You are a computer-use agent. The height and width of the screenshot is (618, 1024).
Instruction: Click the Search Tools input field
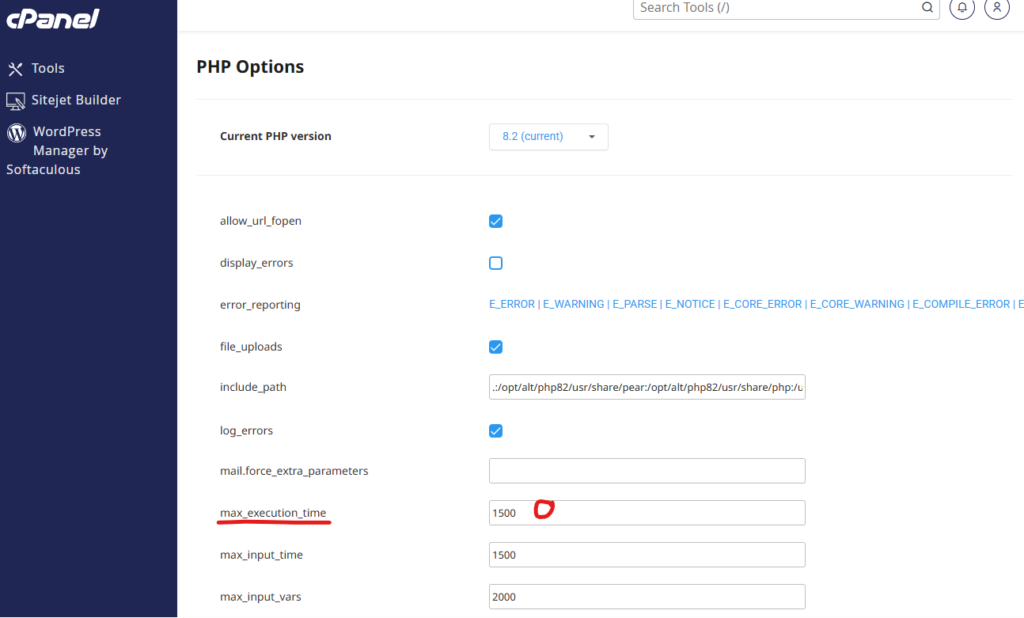[x=775, y=8]
